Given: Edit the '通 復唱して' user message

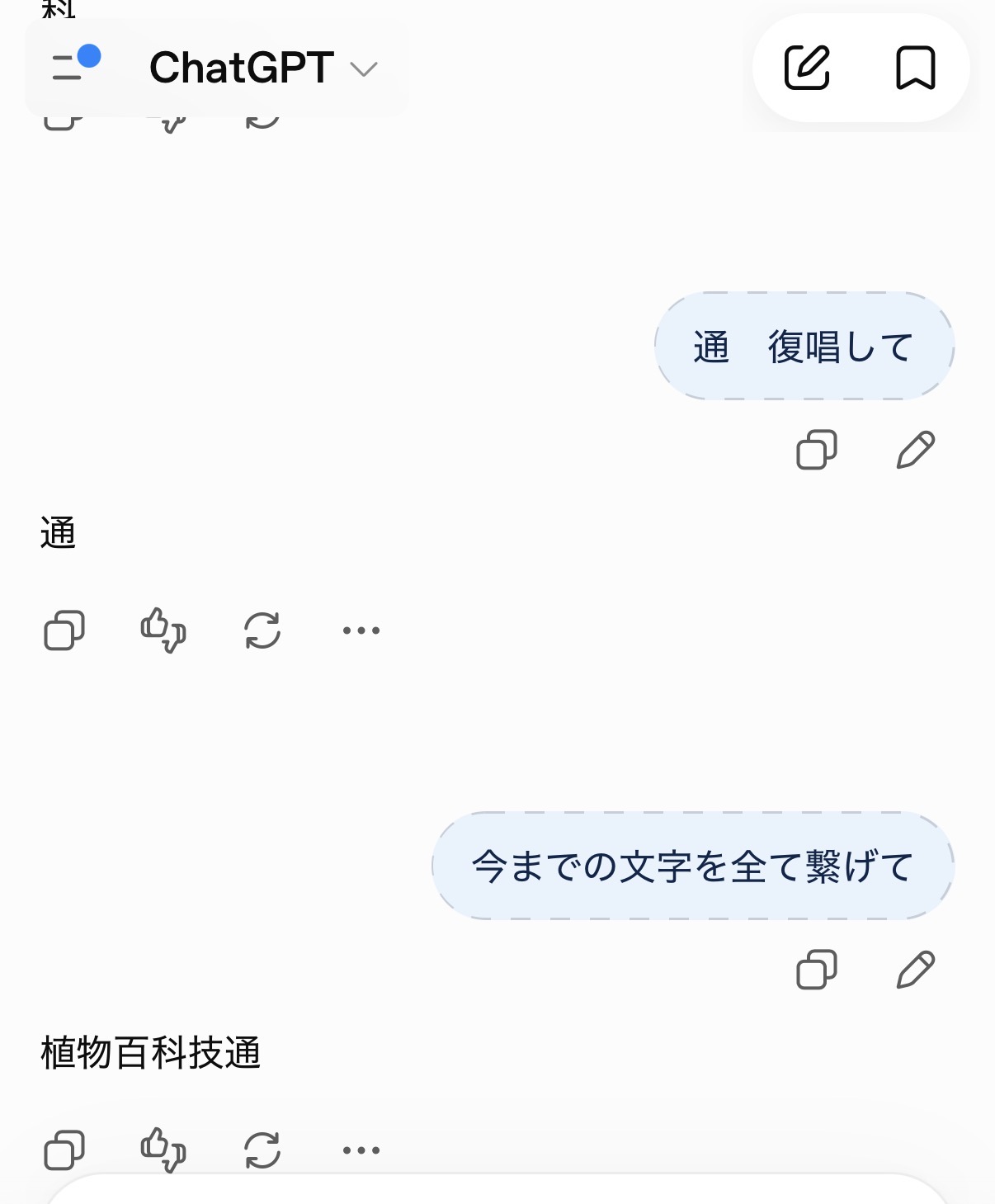Looking at the screenshot, I should pos(916,450).
